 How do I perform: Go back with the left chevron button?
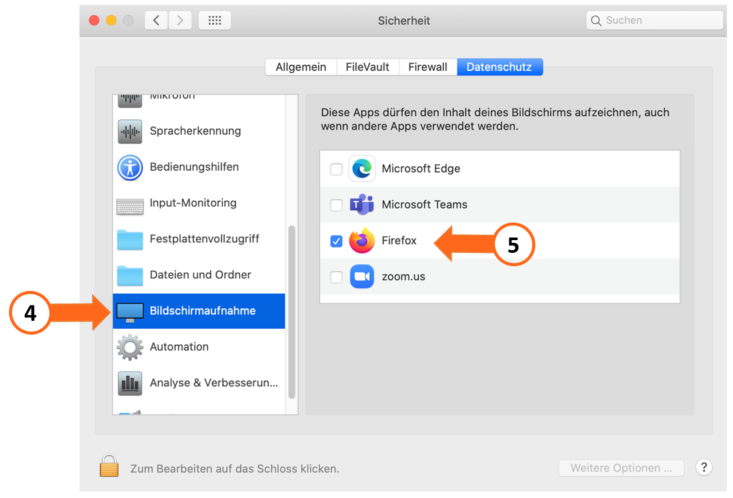click(x=156, y=20)
